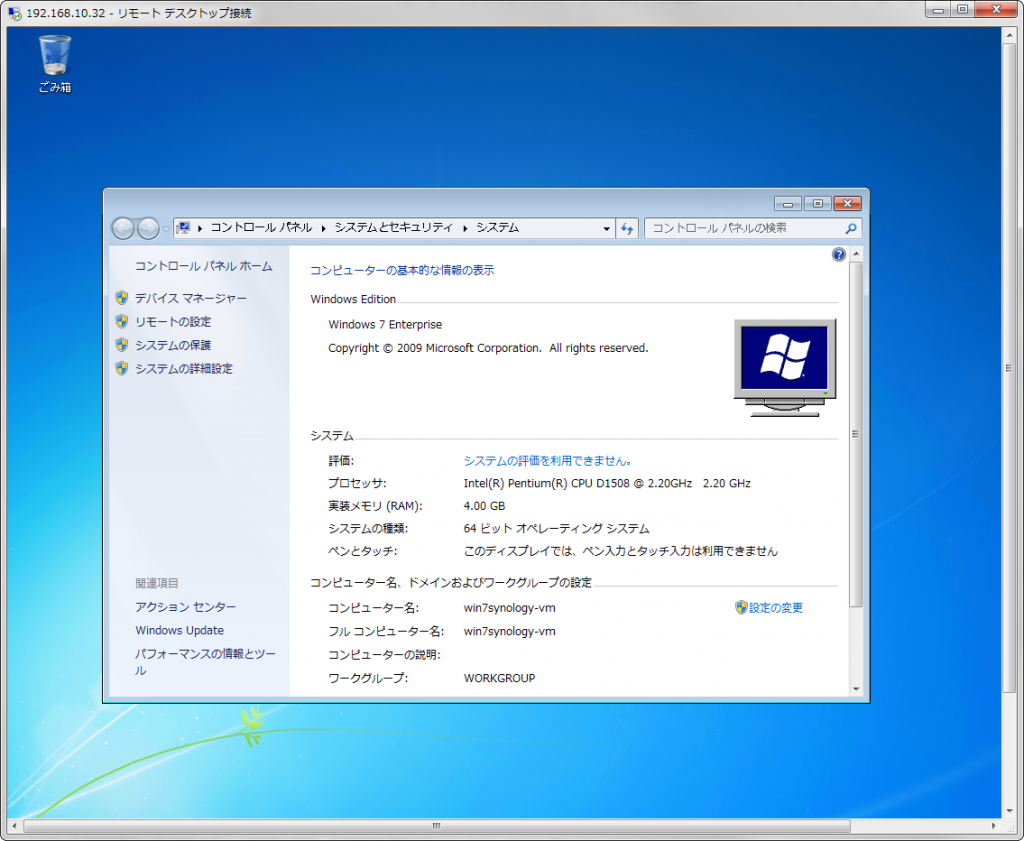This screenshot has width=1024, height=841.
Task: Click 設定の変更 link
Action: [x=776, y=608]
